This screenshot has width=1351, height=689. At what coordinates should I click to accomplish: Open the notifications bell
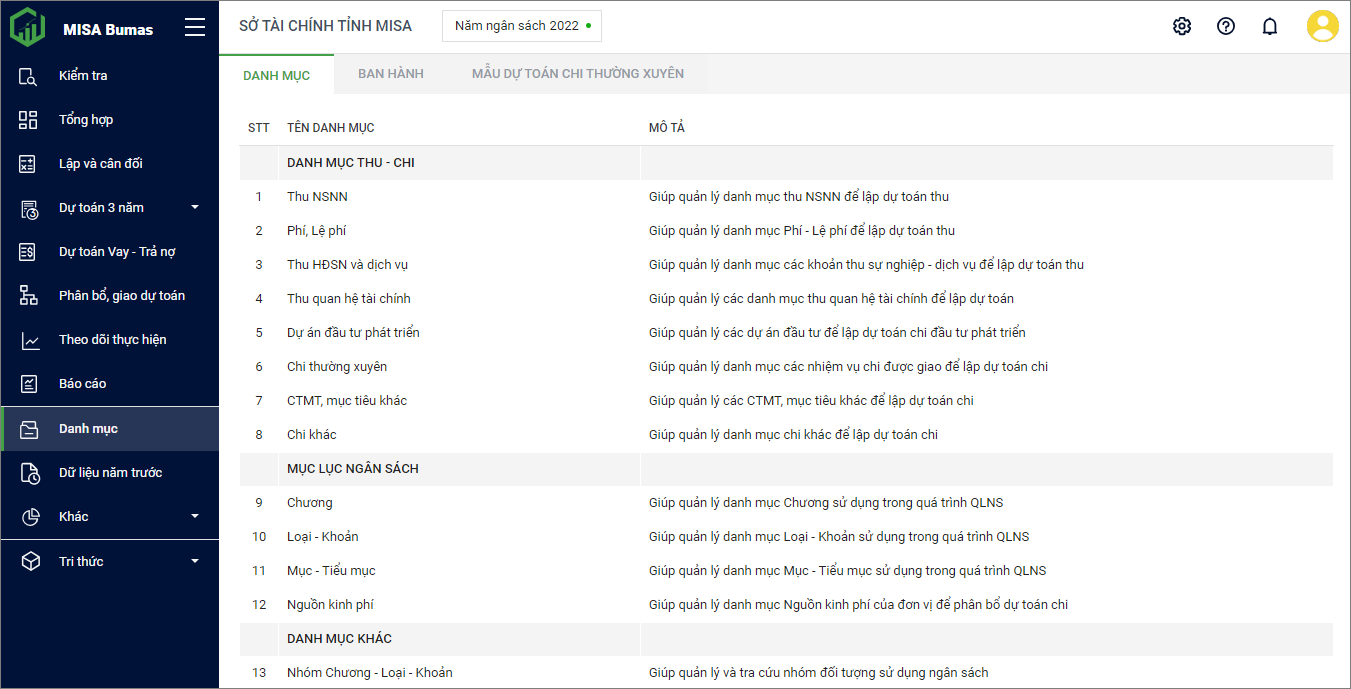[x=1270, y=27]
